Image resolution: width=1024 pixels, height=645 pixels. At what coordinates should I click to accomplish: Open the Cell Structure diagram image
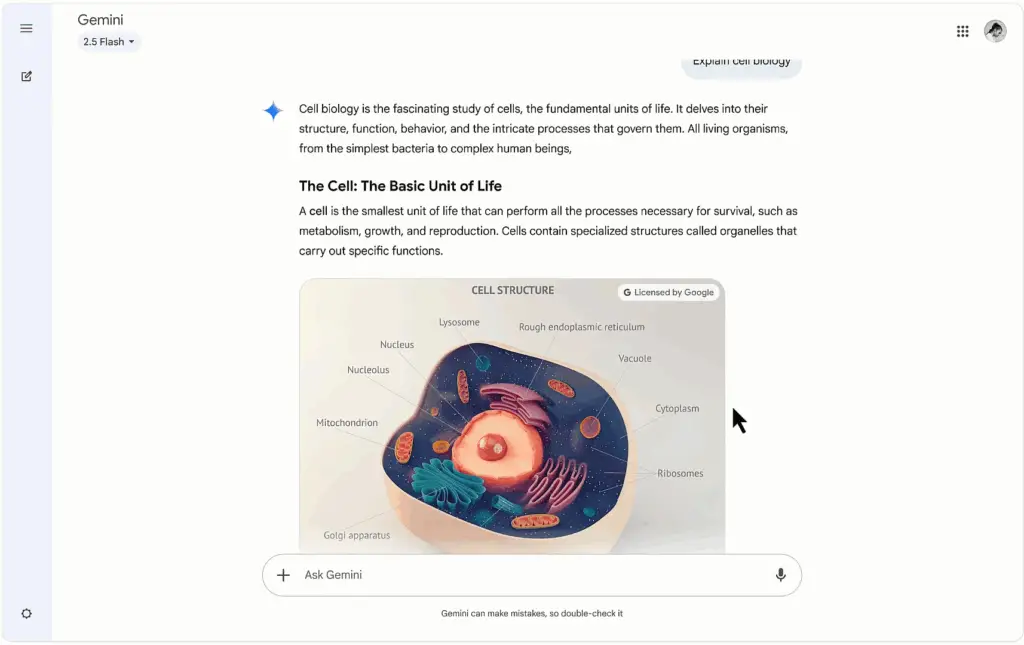tap(512, 417)
